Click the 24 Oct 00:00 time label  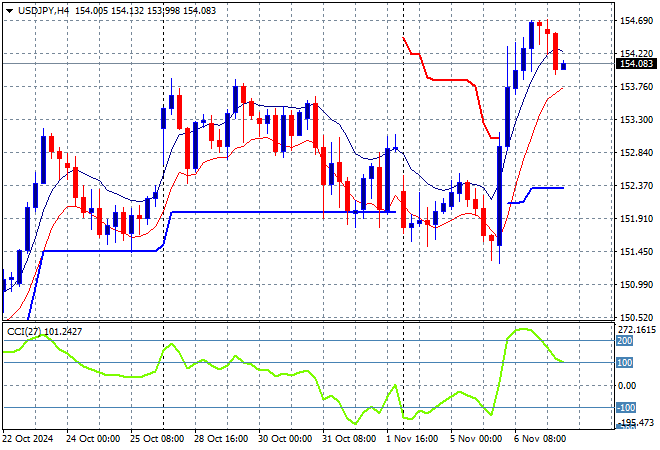click(93, 439)
